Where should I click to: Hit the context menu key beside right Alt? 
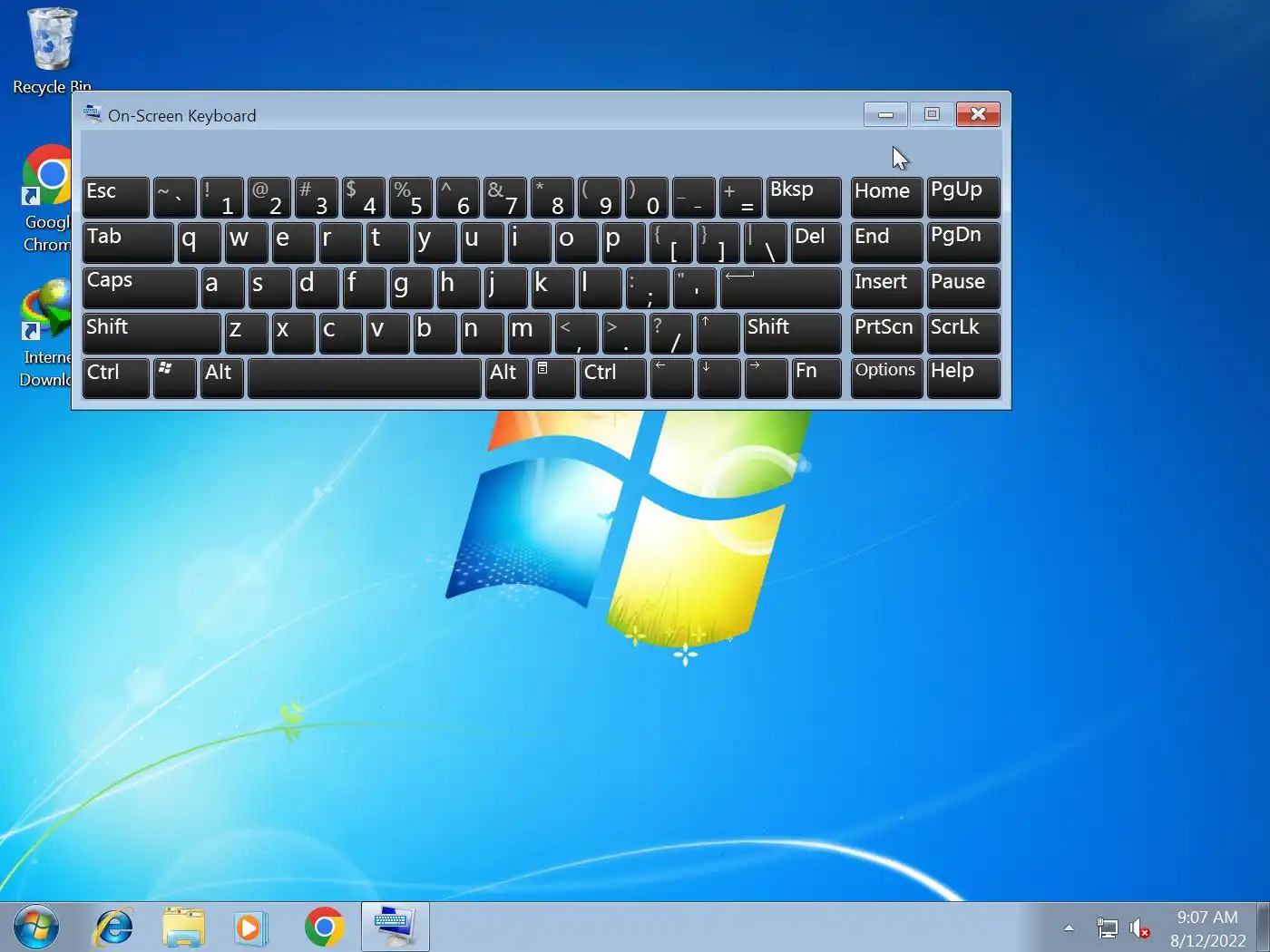553,378
